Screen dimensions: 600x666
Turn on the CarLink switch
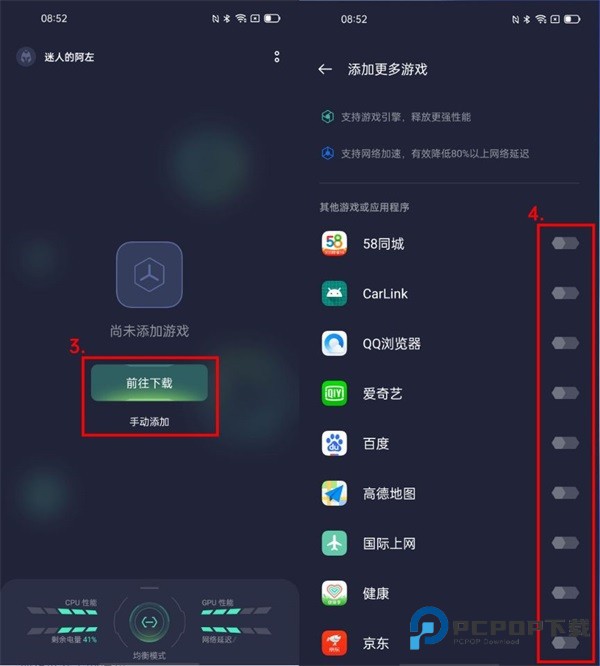click(565, 293)
